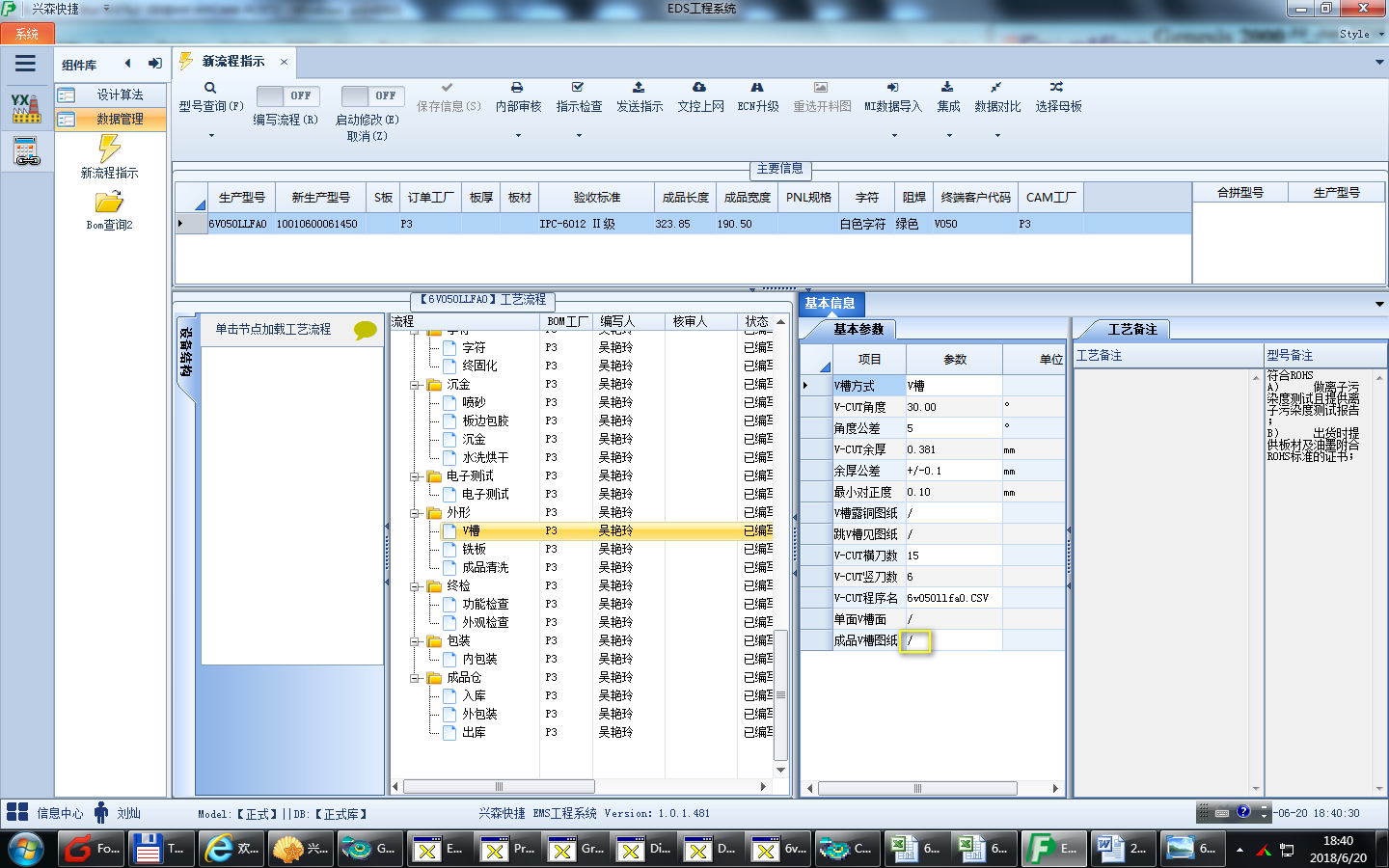This screenshot has width=1389, height=868.
Task: Click process tree horizontal scrollbar
Action: coord(499,787)
